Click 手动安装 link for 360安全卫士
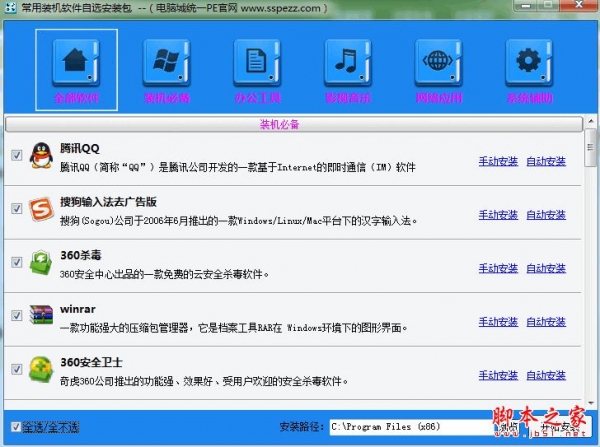 tap(498, 375)
